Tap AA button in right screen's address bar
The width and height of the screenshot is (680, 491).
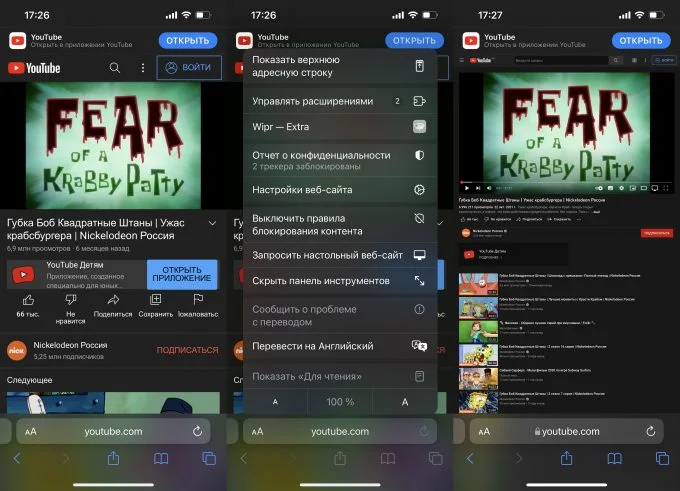pos(484,432)
